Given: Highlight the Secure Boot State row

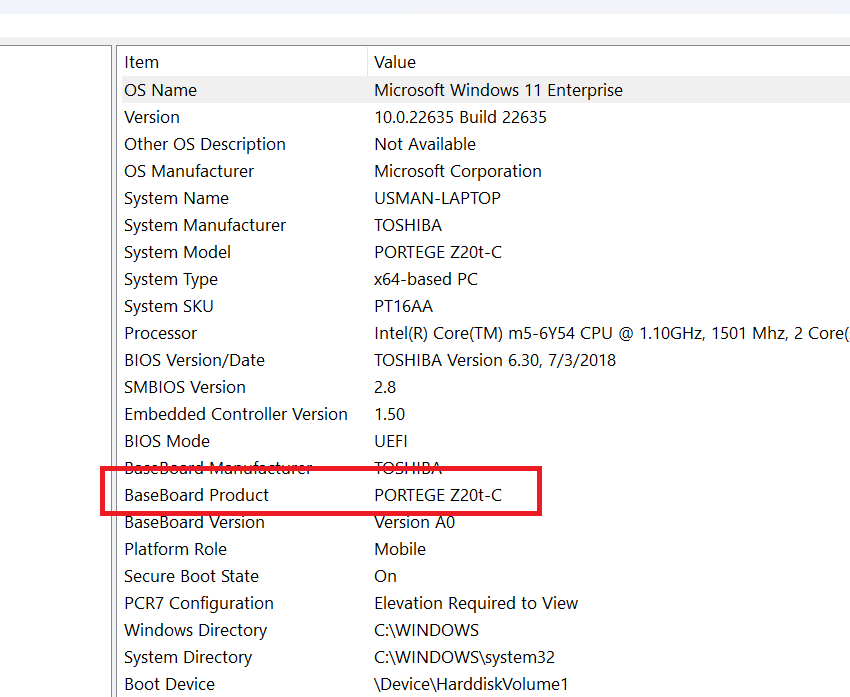Looking at the screenshot, I should 191,576.
